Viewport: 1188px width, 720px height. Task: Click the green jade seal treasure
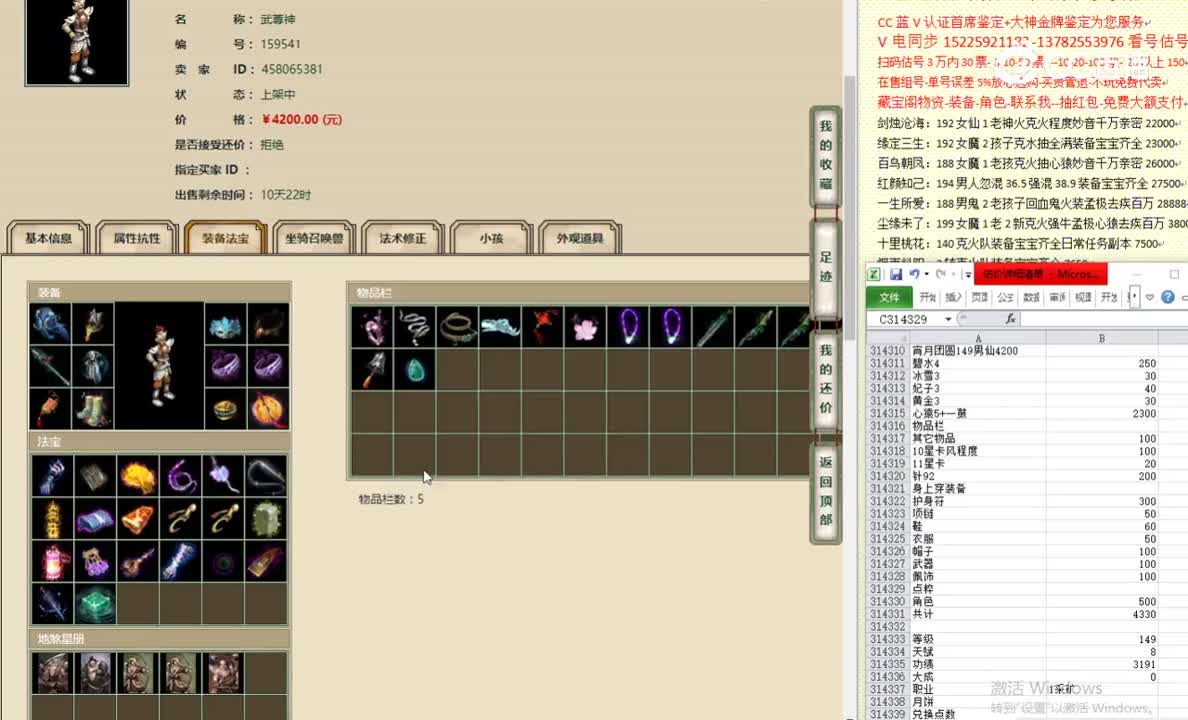point(95,604)
